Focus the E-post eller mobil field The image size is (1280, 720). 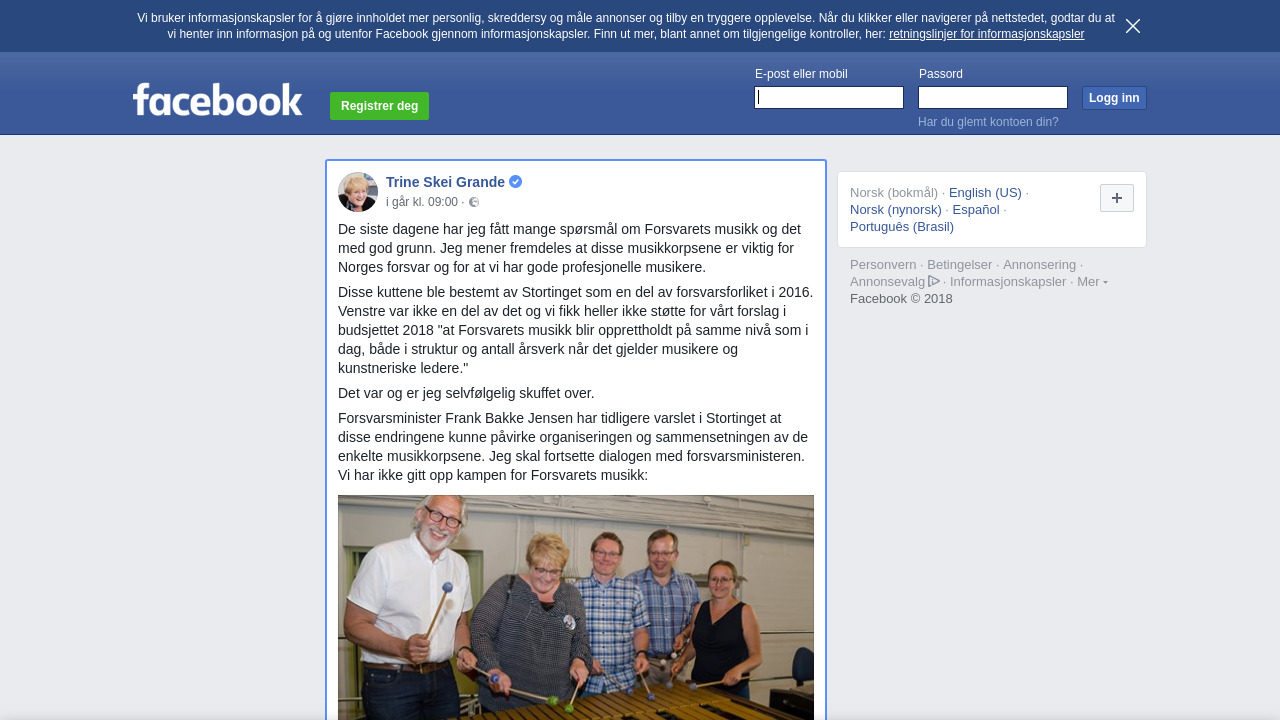click(x=829, y=97)
